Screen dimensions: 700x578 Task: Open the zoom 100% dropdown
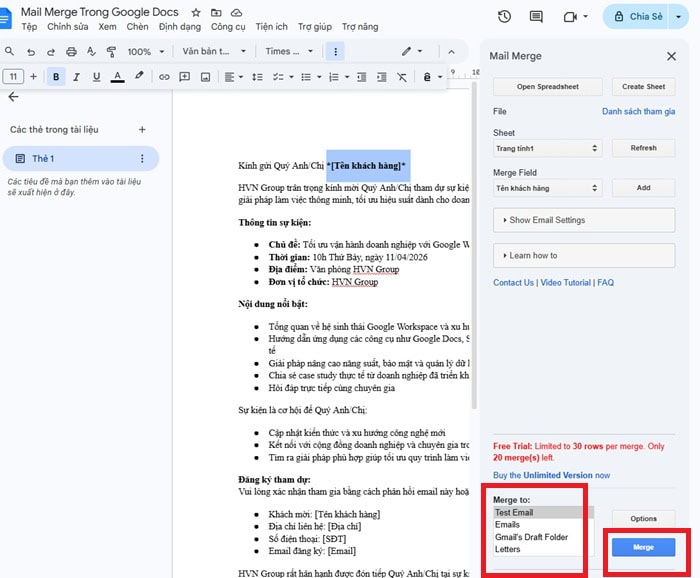[146, 52]
